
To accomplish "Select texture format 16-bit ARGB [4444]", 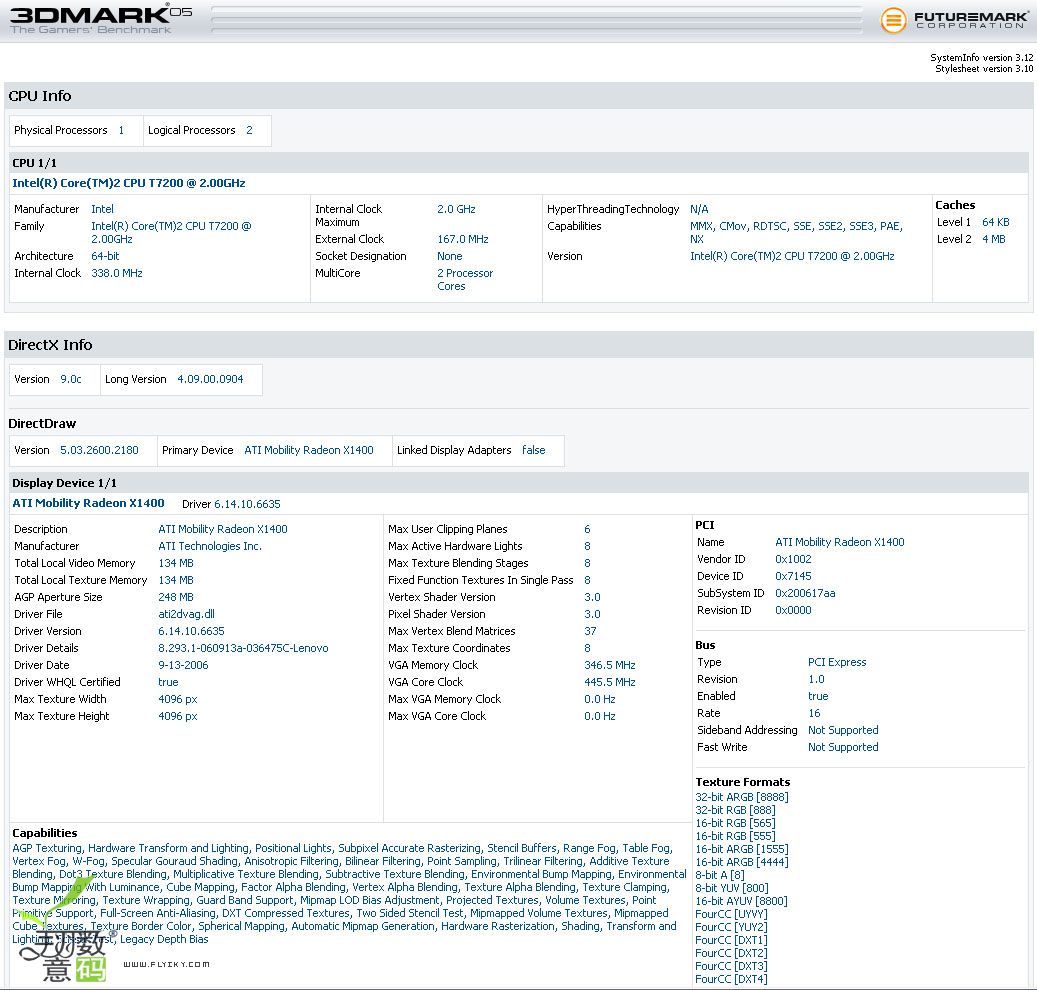I will pyautogui.click(x=742, y=862).
